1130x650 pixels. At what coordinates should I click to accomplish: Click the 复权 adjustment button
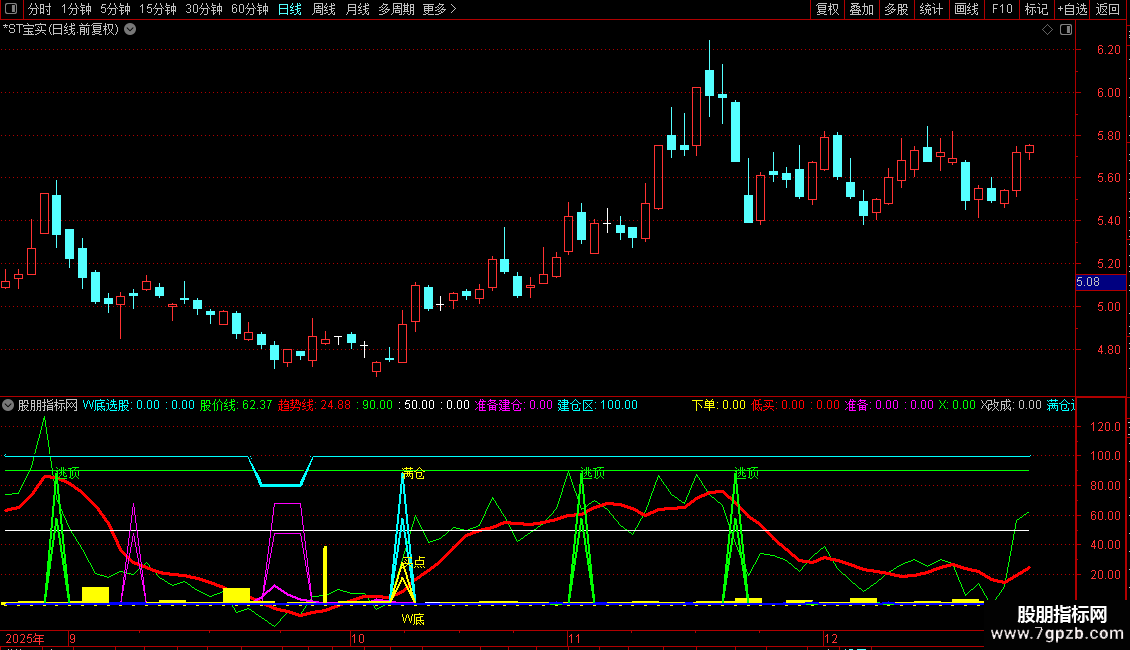pyautogui.click(x=827, y=10)
